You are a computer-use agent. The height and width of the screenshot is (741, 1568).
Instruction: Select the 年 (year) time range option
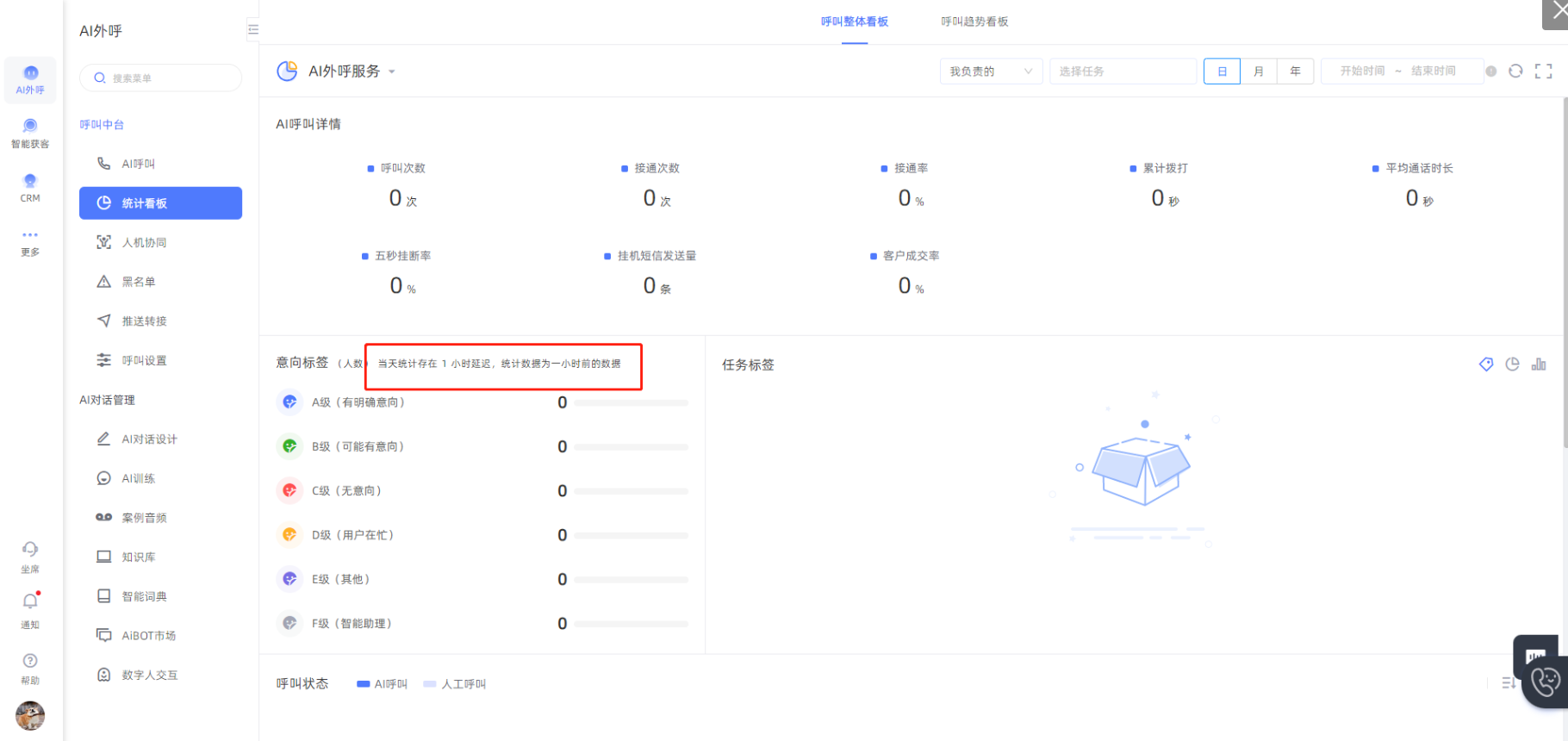1295,72
